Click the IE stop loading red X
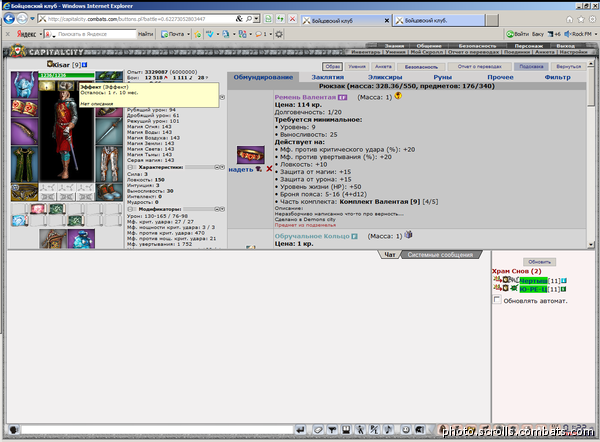 (x=292, y=19)
